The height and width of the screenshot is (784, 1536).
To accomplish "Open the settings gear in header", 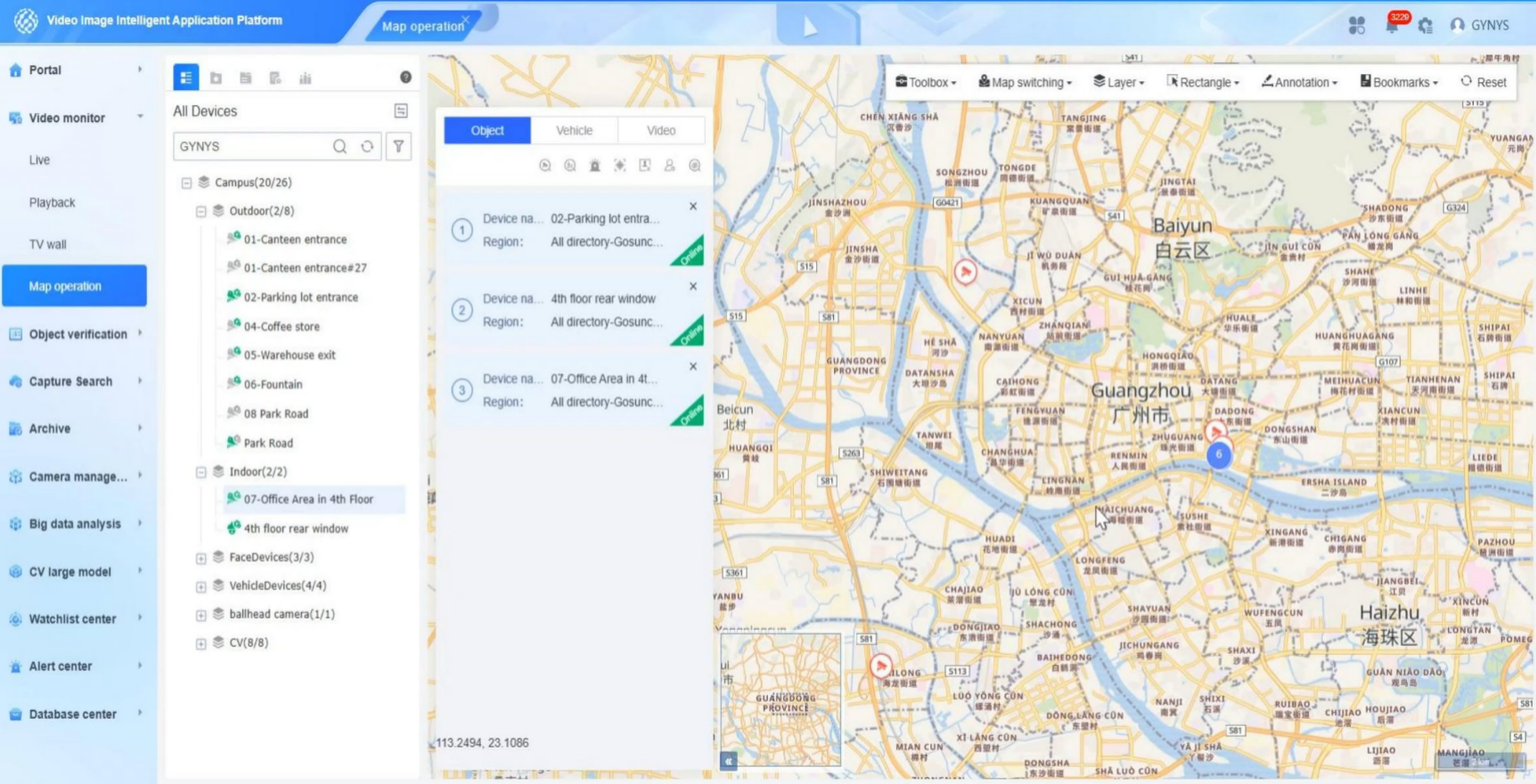I will (1425, 25).
